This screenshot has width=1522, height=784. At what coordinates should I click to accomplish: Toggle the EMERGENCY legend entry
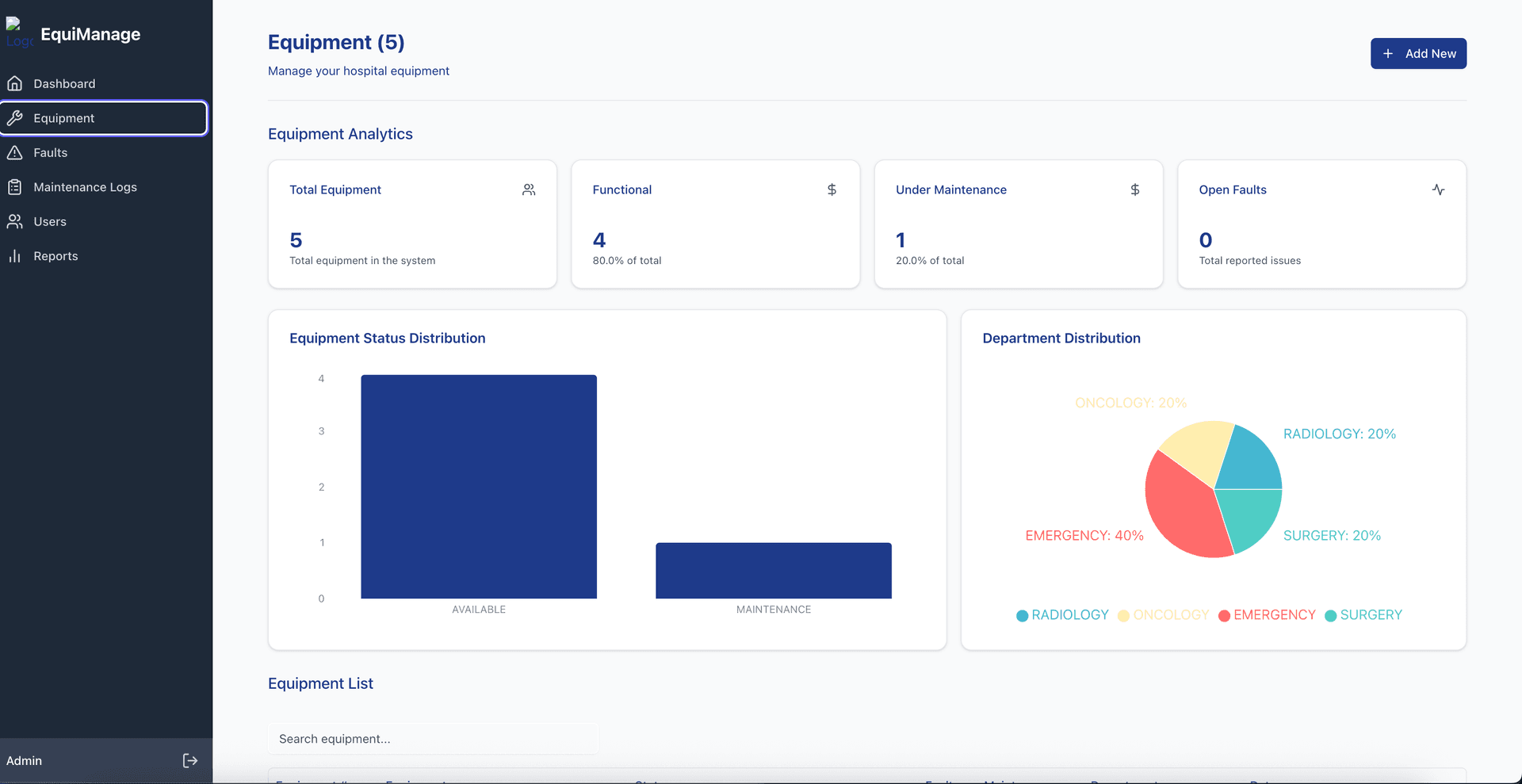point(1266,615)
